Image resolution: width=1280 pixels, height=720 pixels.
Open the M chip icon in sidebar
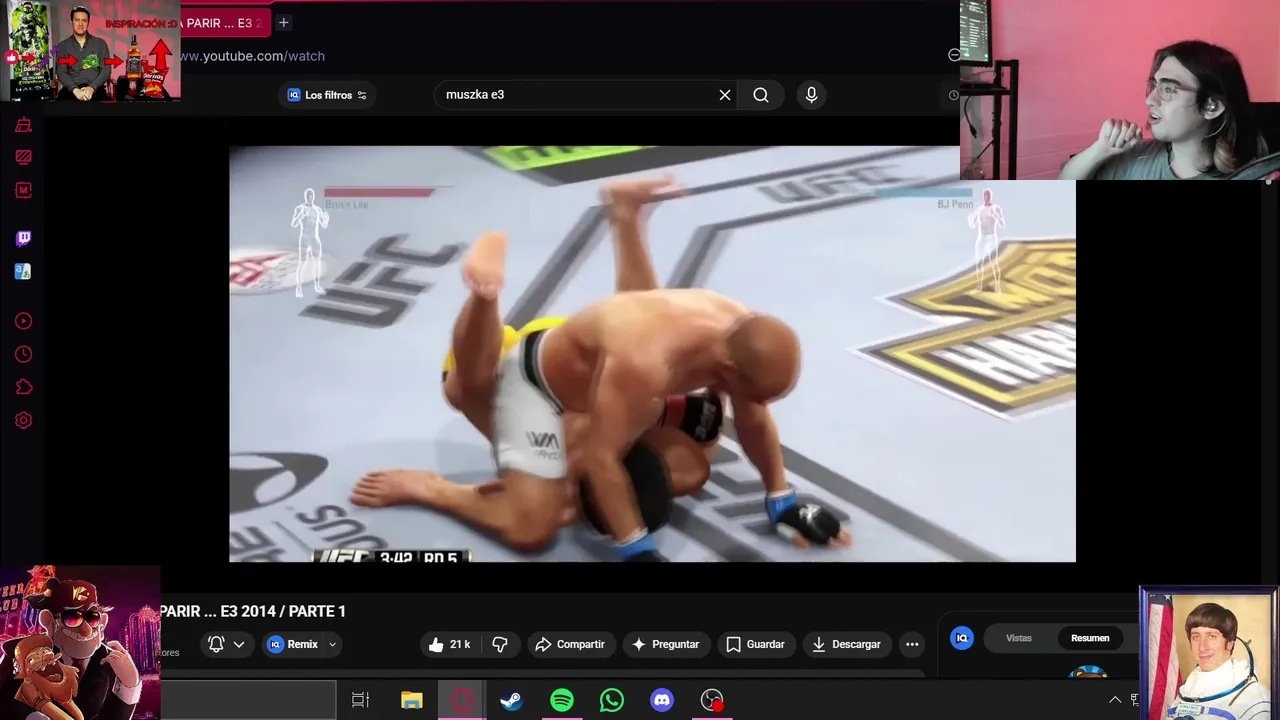click(x=24, y=190)
